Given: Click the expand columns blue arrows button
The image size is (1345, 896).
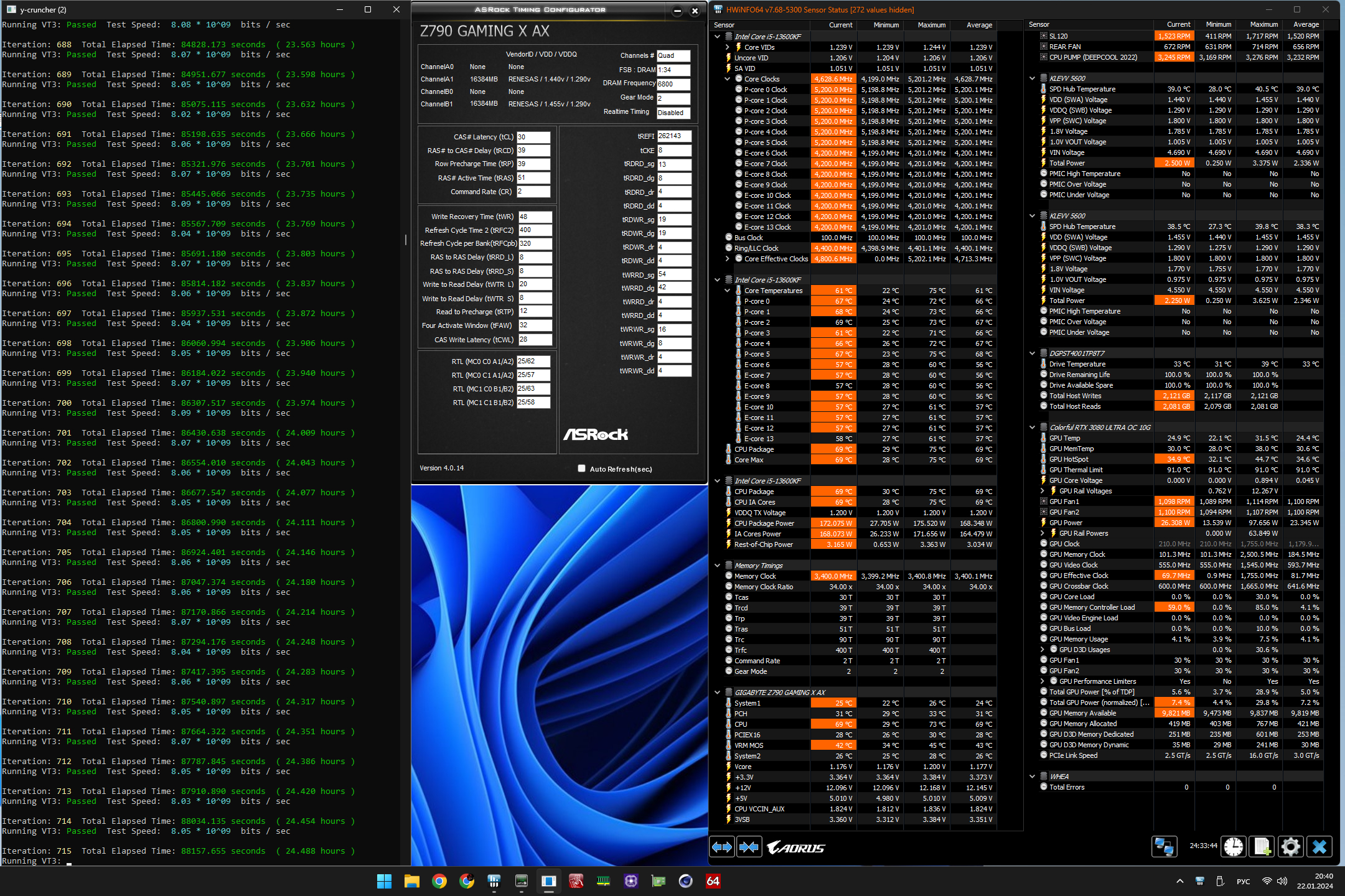Looking at the screenshot, I should point(722,847).
